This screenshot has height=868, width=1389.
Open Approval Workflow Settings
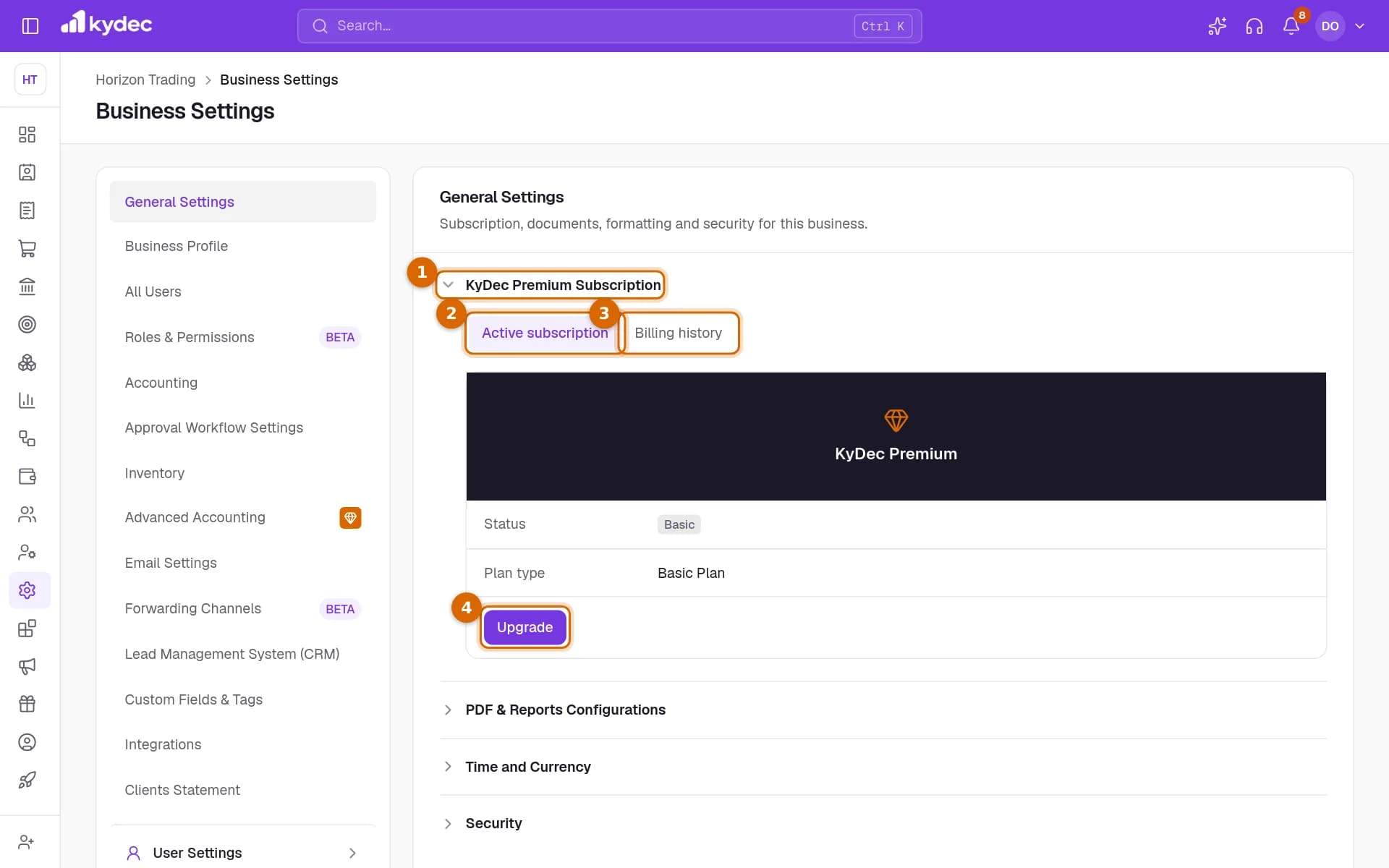coord(243,427)
